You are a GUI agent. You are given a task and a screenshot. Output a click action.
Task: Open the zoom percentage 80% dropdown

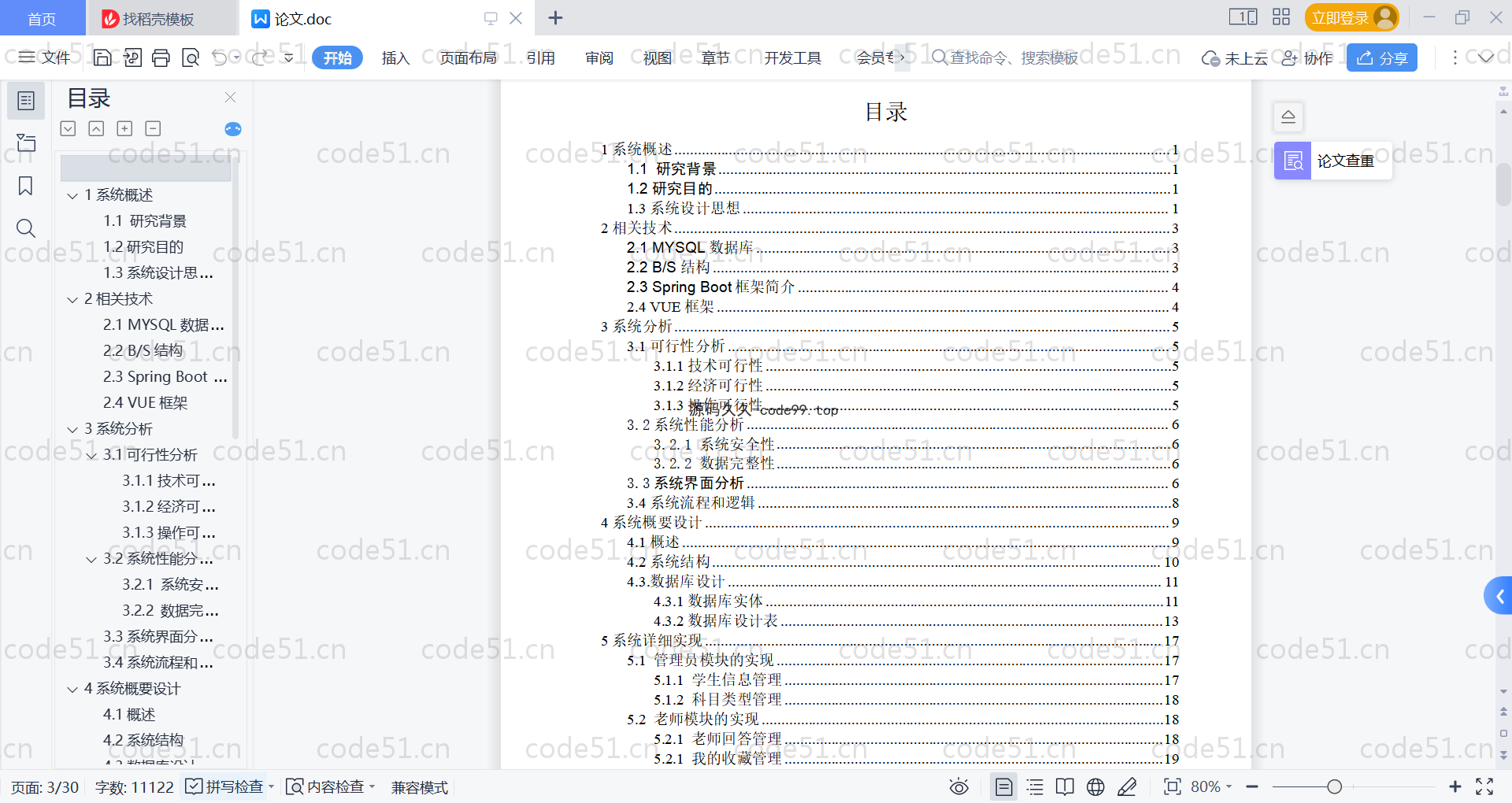click(x=1211, y=786)
